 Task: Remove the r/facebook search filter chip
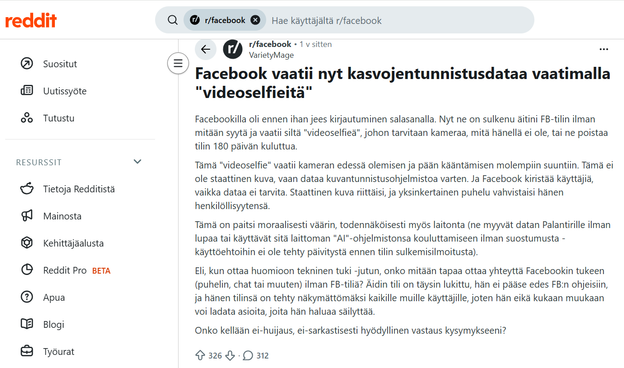click(x=255, y=20)
